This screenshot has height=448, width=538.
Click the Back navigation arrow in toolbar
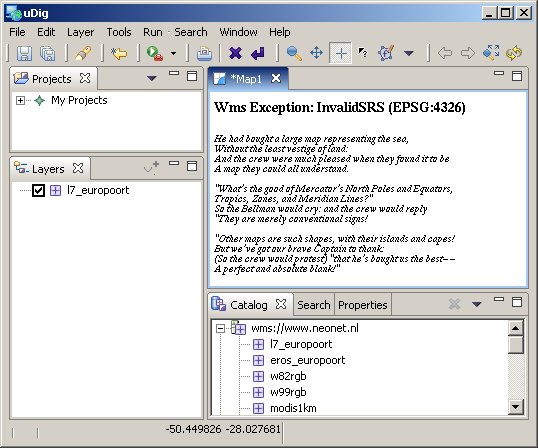point(445,53)
